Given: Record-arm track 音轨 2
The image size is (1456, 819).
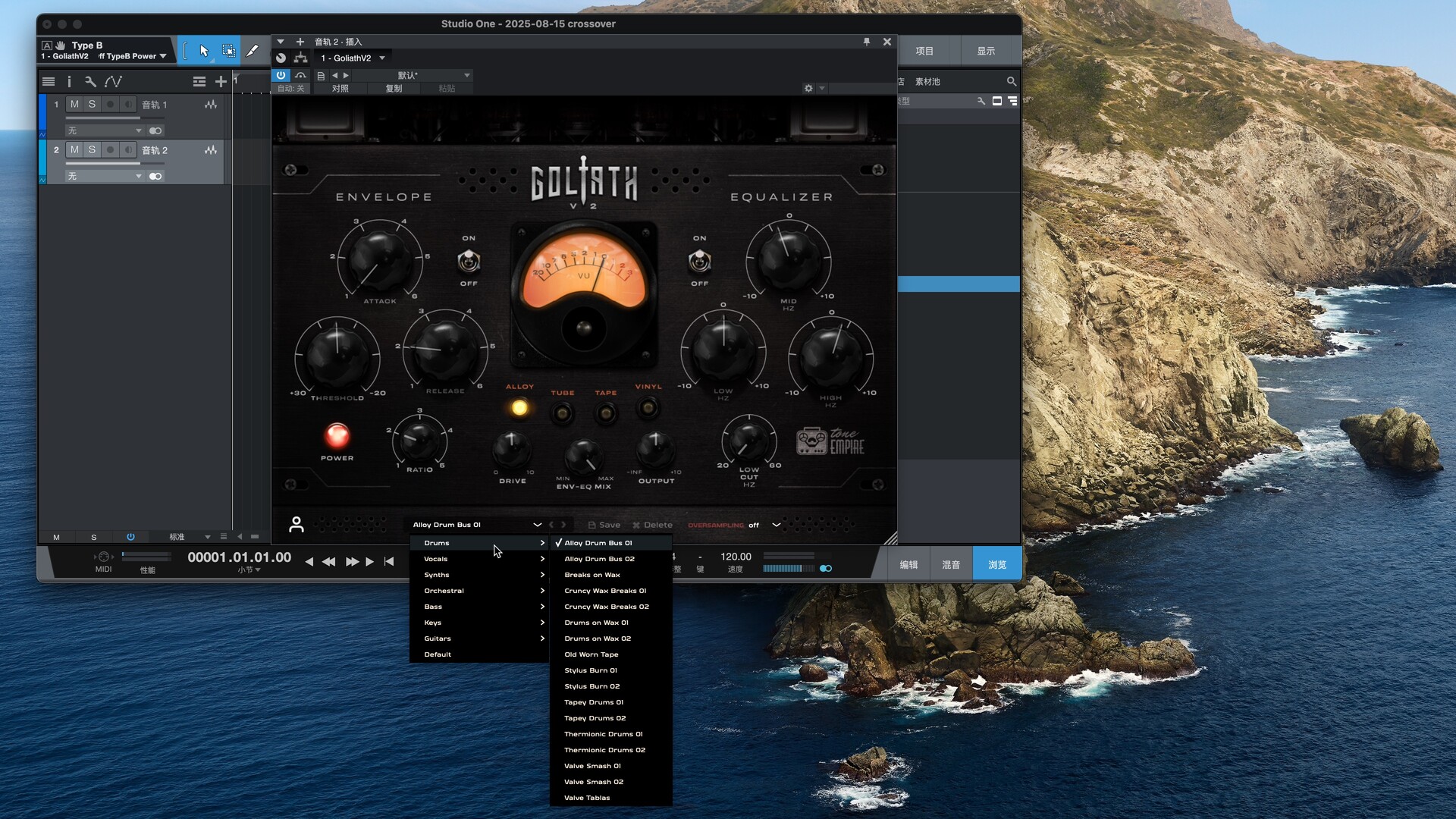Looking at the screenshot, I should pos(110,150).
